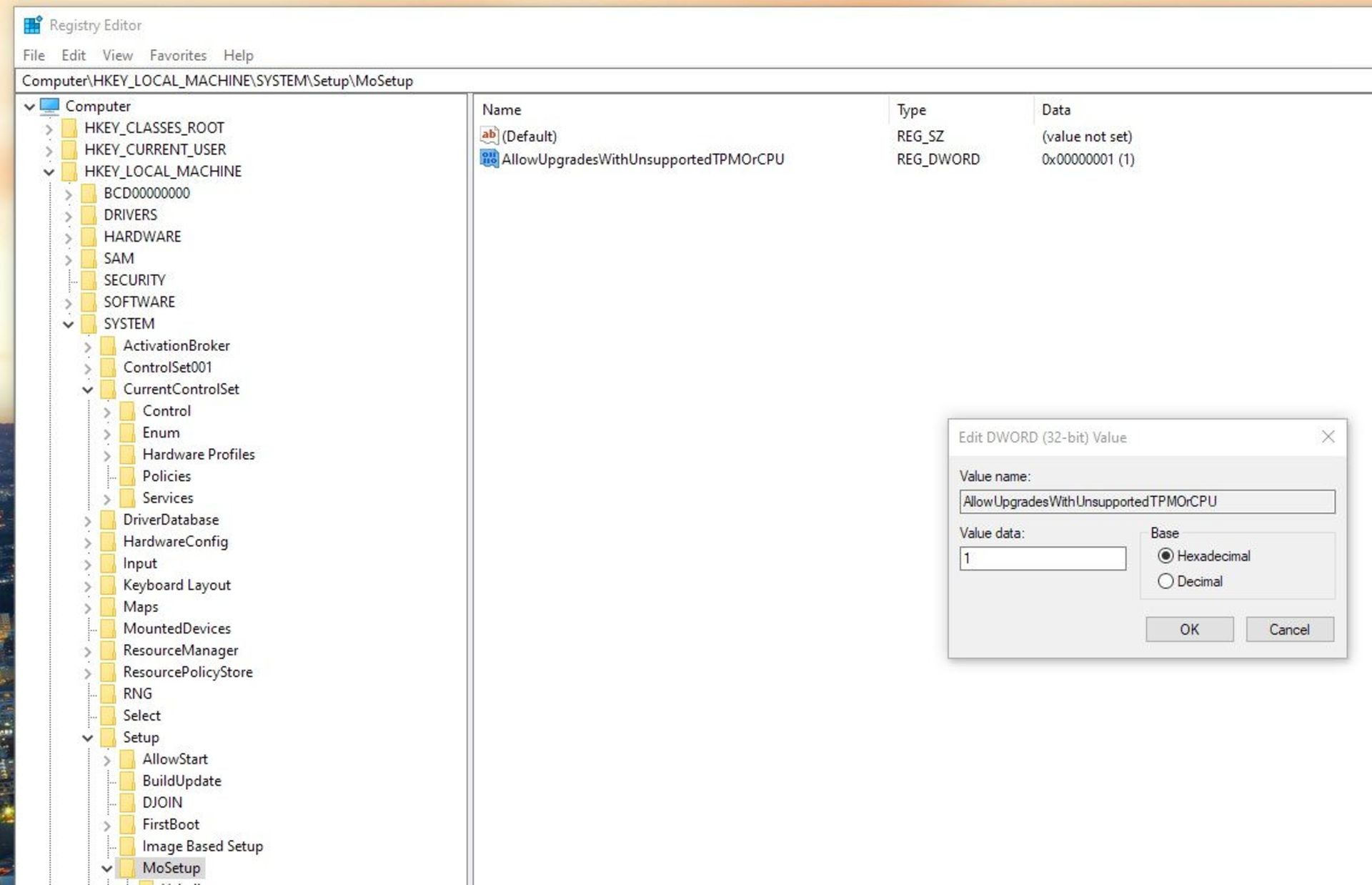This screenshot has width=1372, height=885.
Task: Open the File menu
Action: [34, 55]
